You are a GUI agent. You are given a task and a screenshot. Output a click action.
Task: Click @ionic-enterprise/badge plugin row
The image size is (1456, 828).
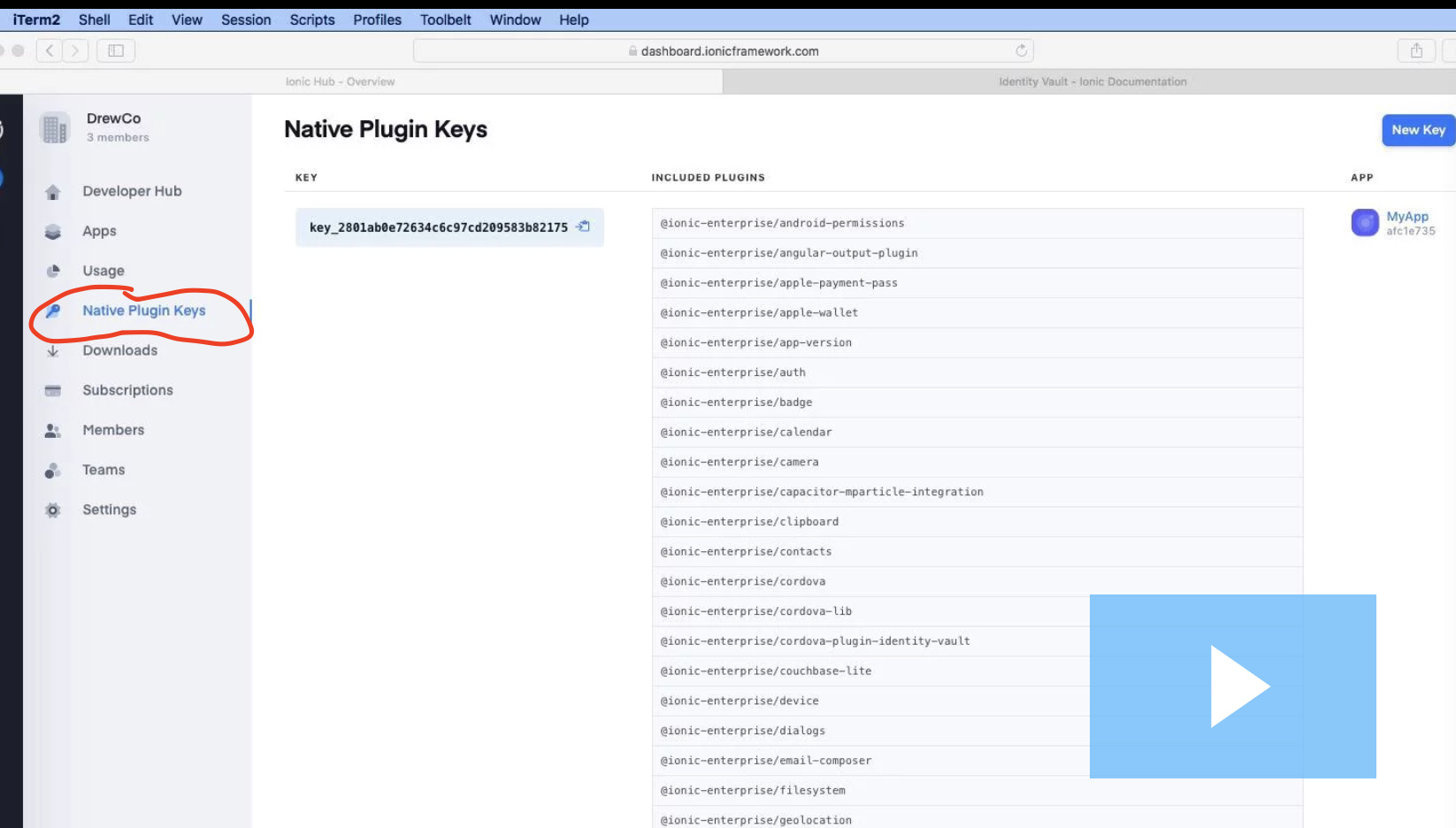point(977,402)
